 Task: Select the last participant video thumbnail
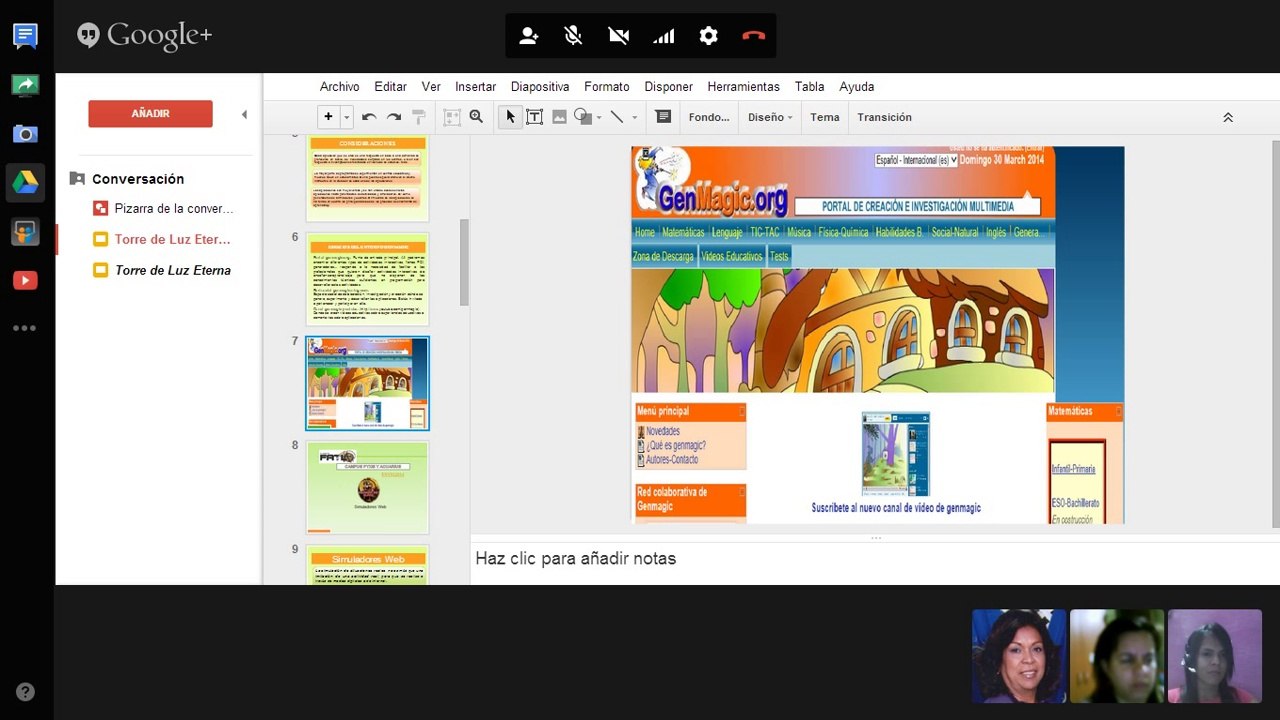tap(1215, 656)
